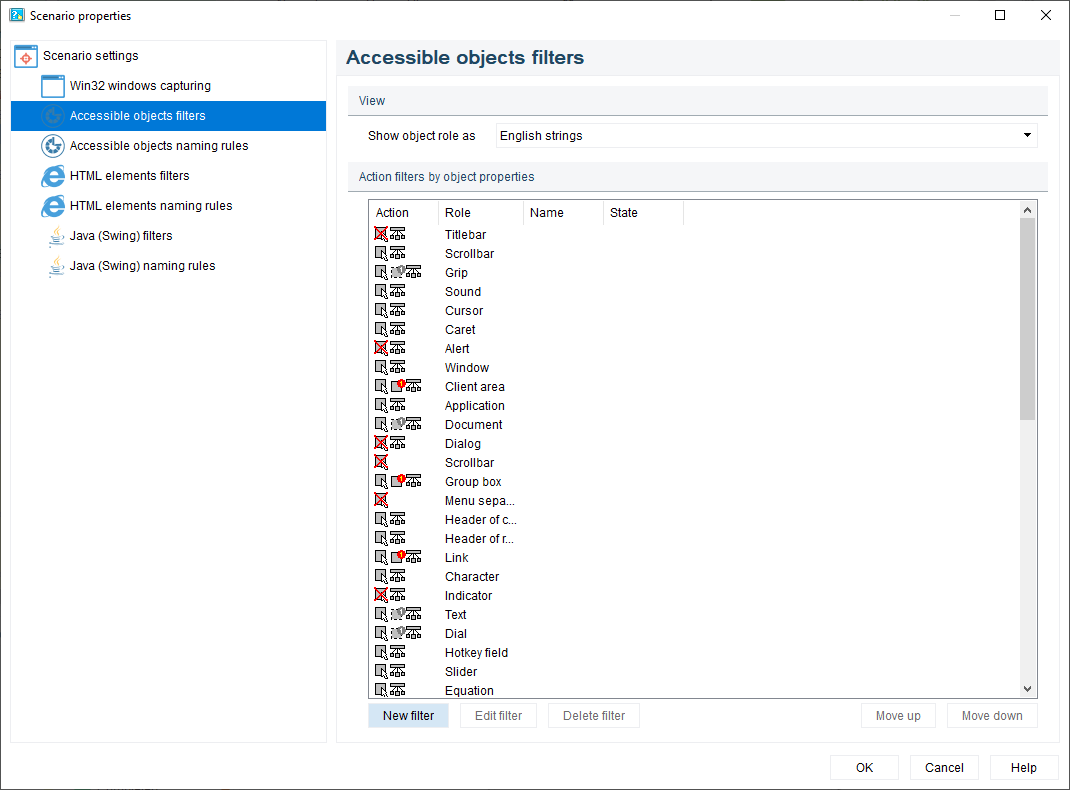This screenshot has height=790, width=1070.
Task: Click the Java (Swing) naming rules icon
Action: pyautogui.click(x=56, y=266)
